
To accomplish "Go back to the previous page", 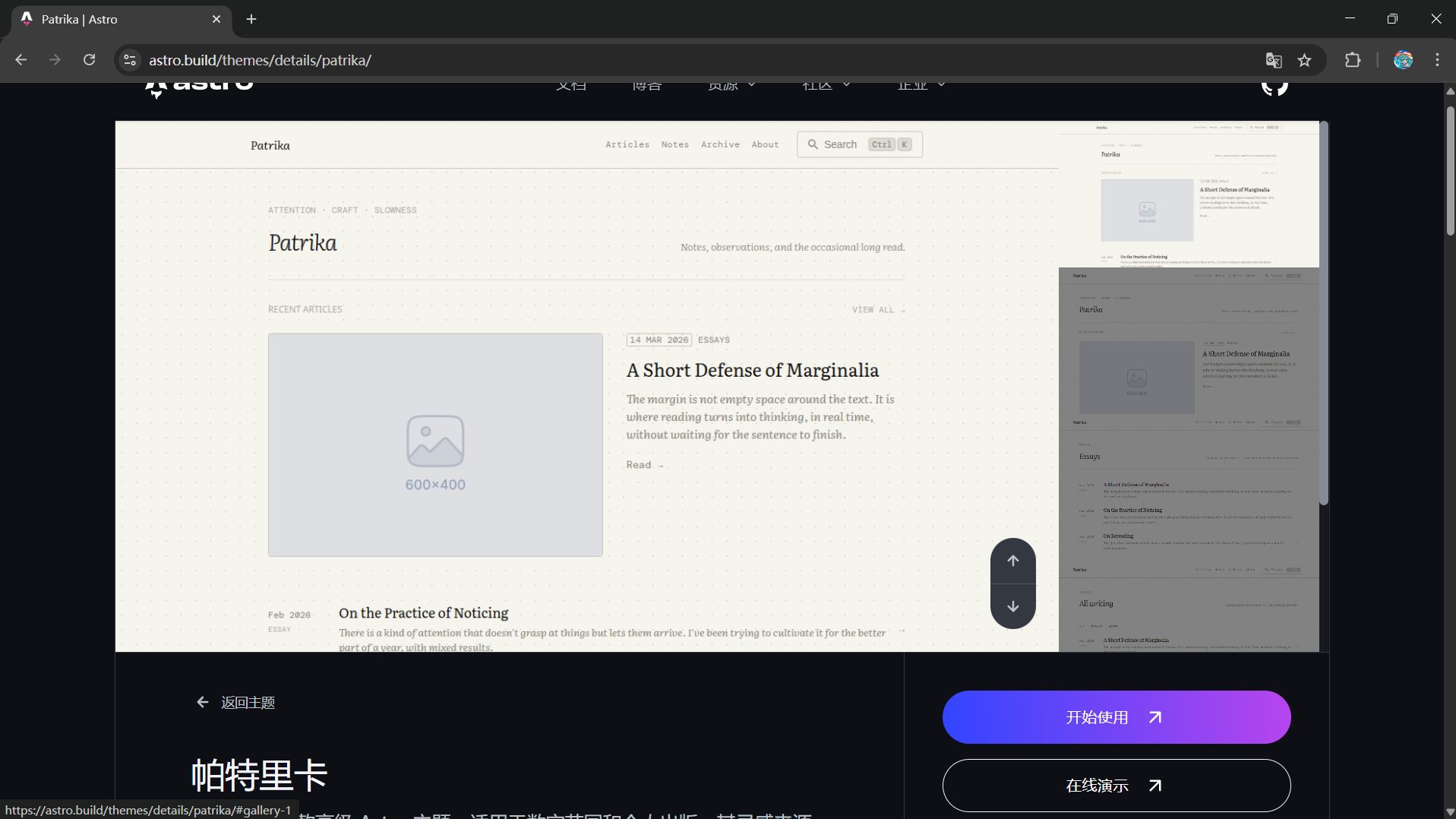I will (x=21, y=60).
